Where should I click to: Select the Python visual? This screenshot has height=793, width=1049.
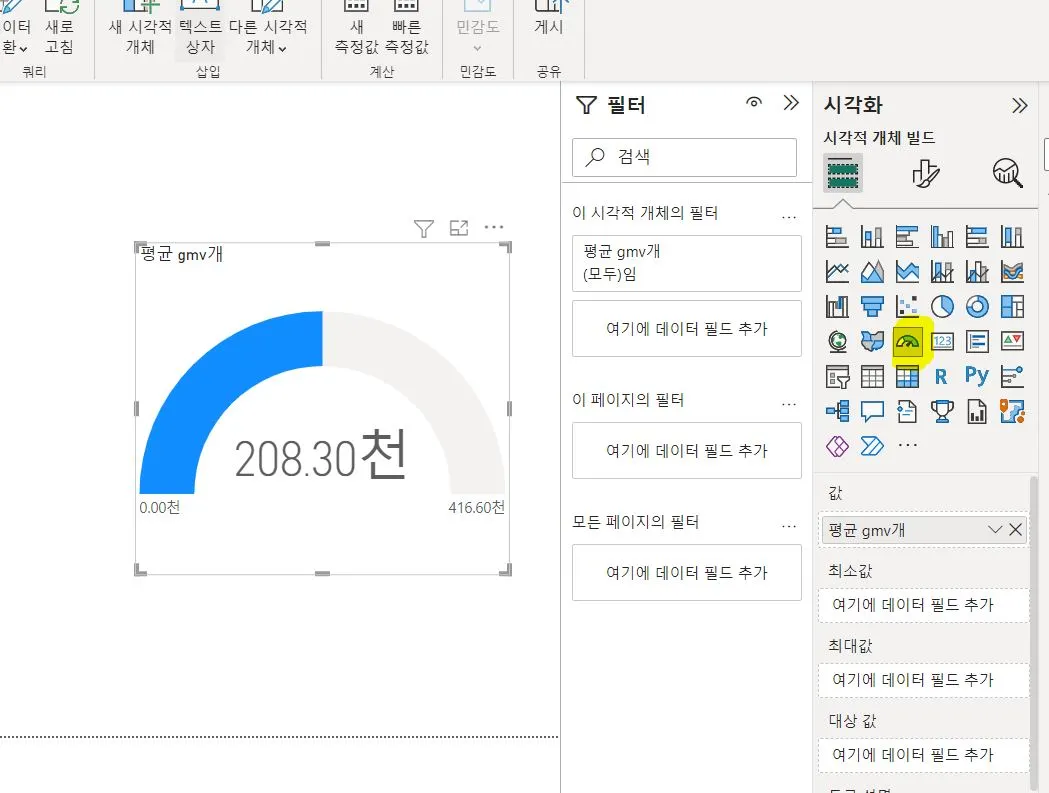977,377
